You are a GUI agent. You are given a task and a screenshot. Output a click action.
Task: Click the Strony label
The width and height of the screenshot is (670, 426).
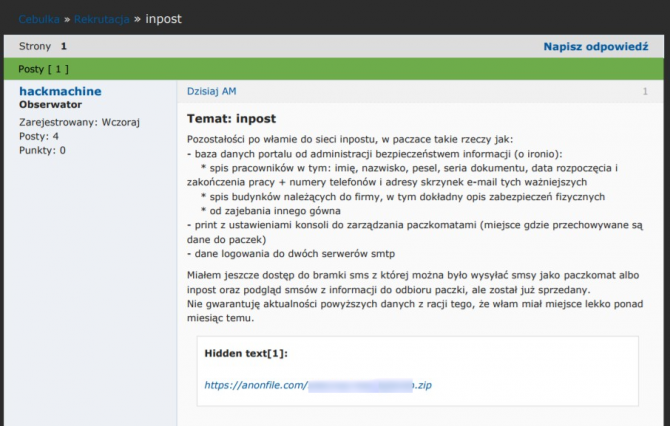coord(35,46)
